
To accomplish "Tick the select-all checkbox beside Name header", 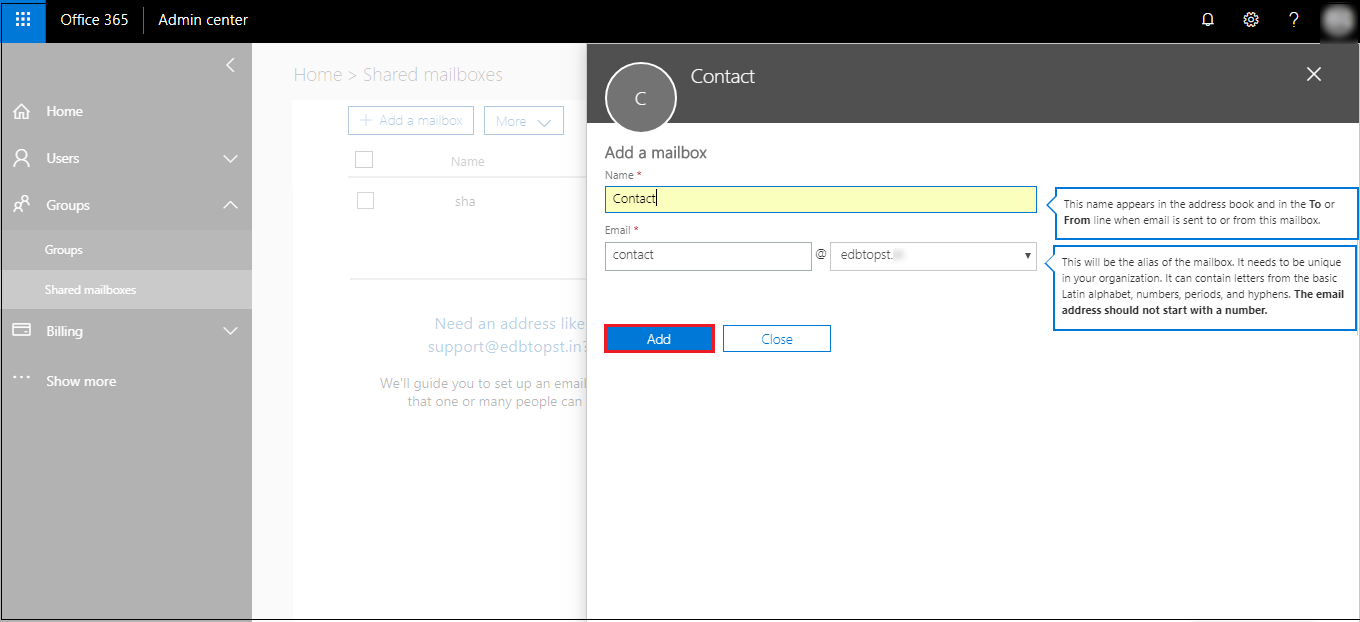I will pos(364,160).
